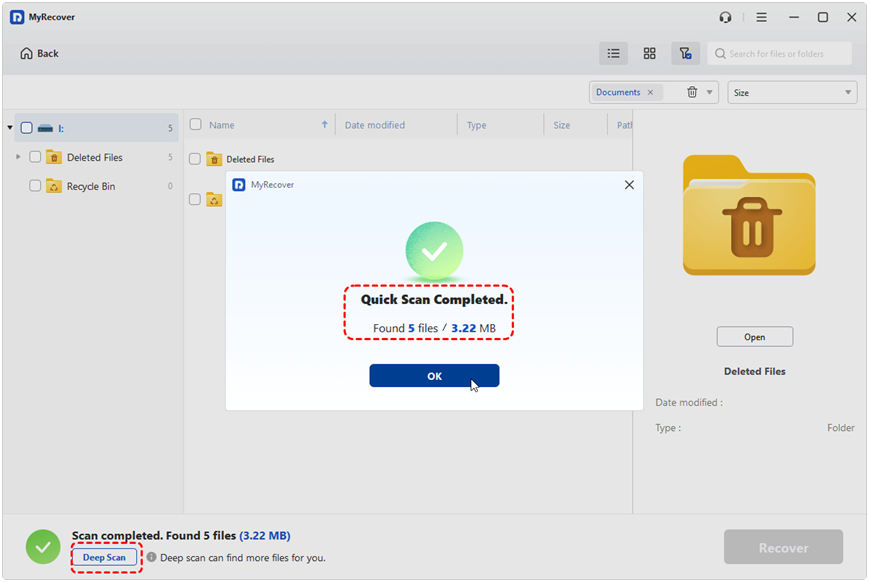Click the Deleted Files folder icon in the tree
Screen dimensions: 869x582
pos(54,157)
